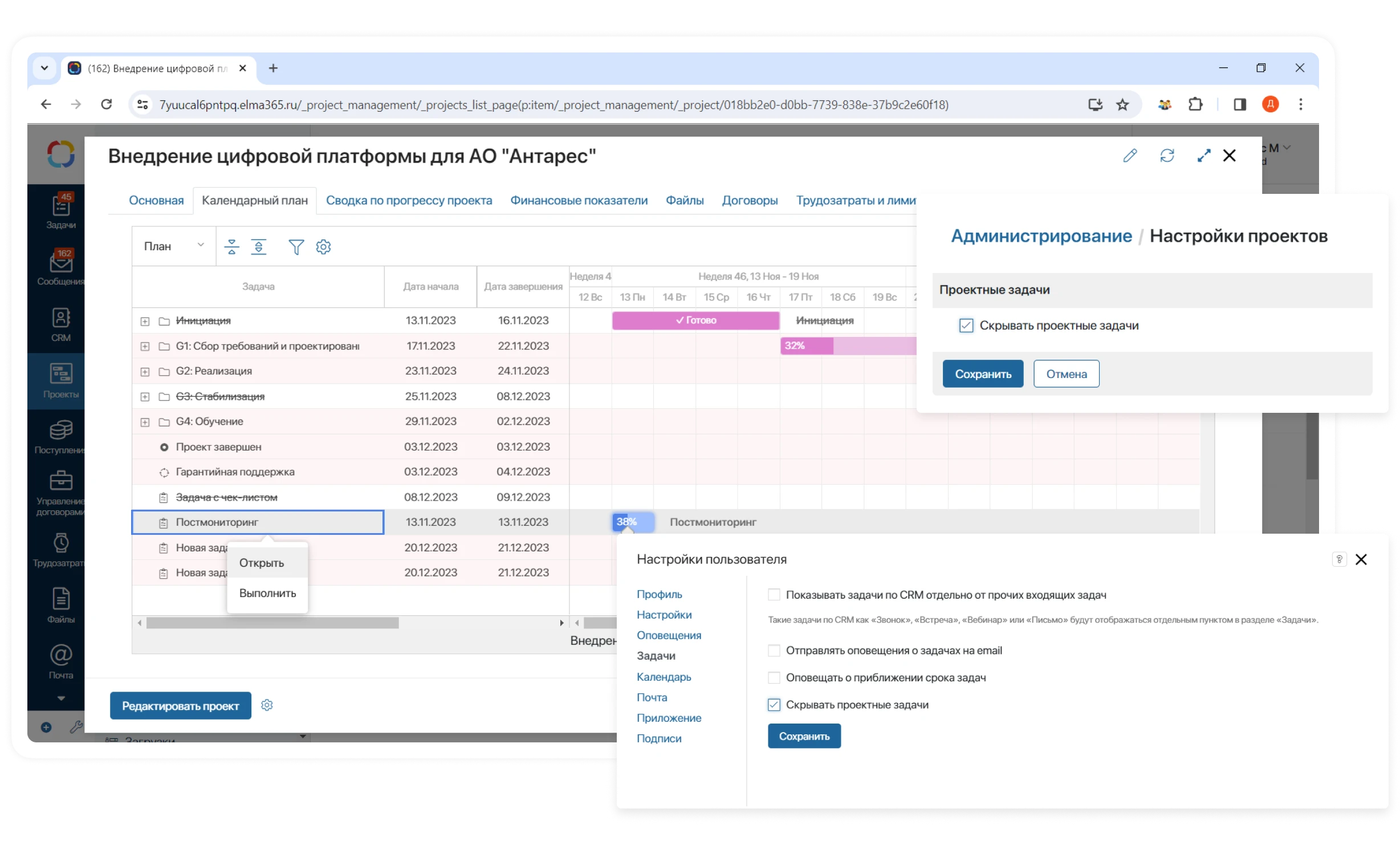Click the Gantt filter funnel icon
The image size is (1400, 845).
coord(296,247)
